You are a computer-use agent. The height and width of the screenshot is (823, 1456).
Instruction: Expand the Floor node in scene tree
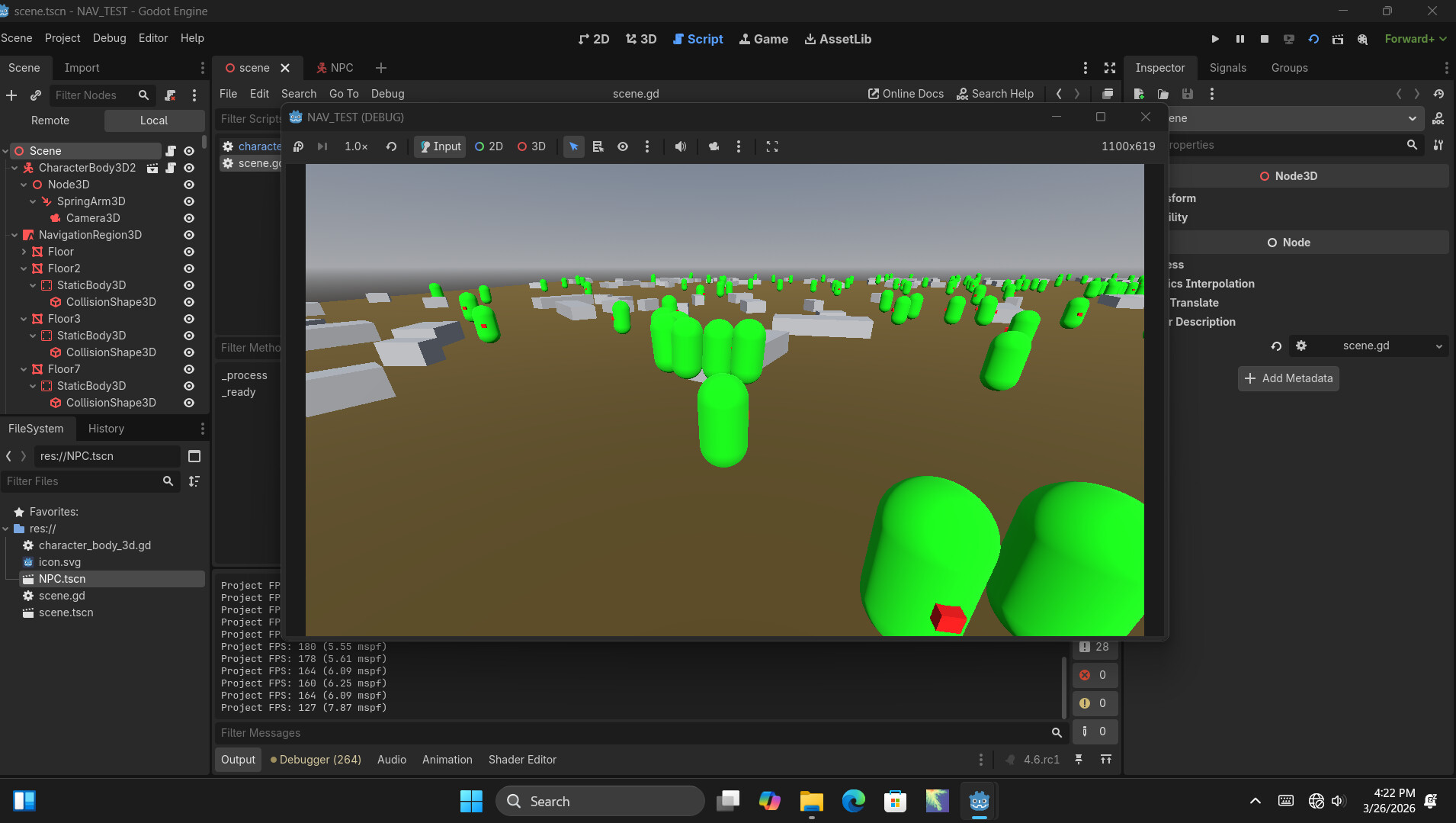(24, 252)
